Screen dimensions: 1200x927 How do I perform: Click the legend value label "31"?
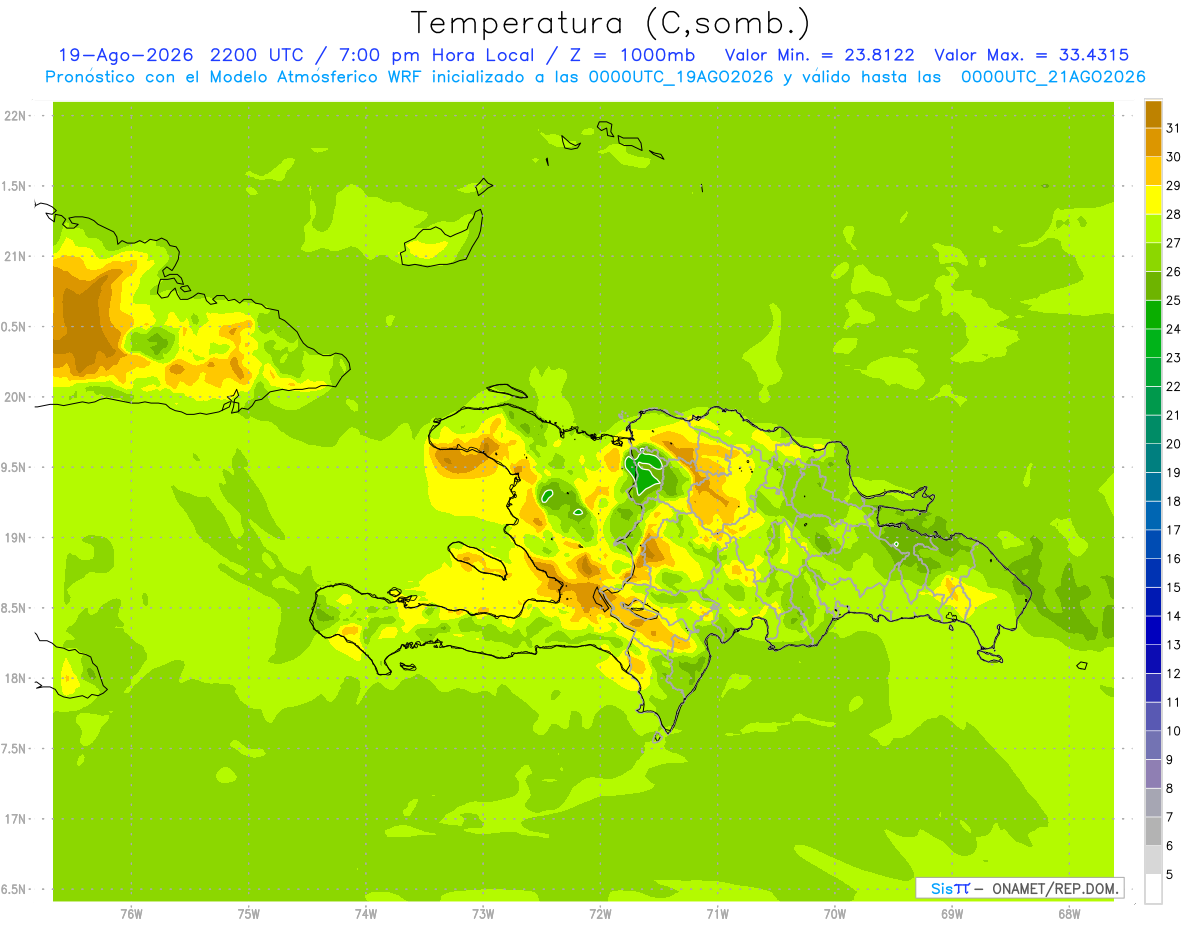tap(1174, 128)
